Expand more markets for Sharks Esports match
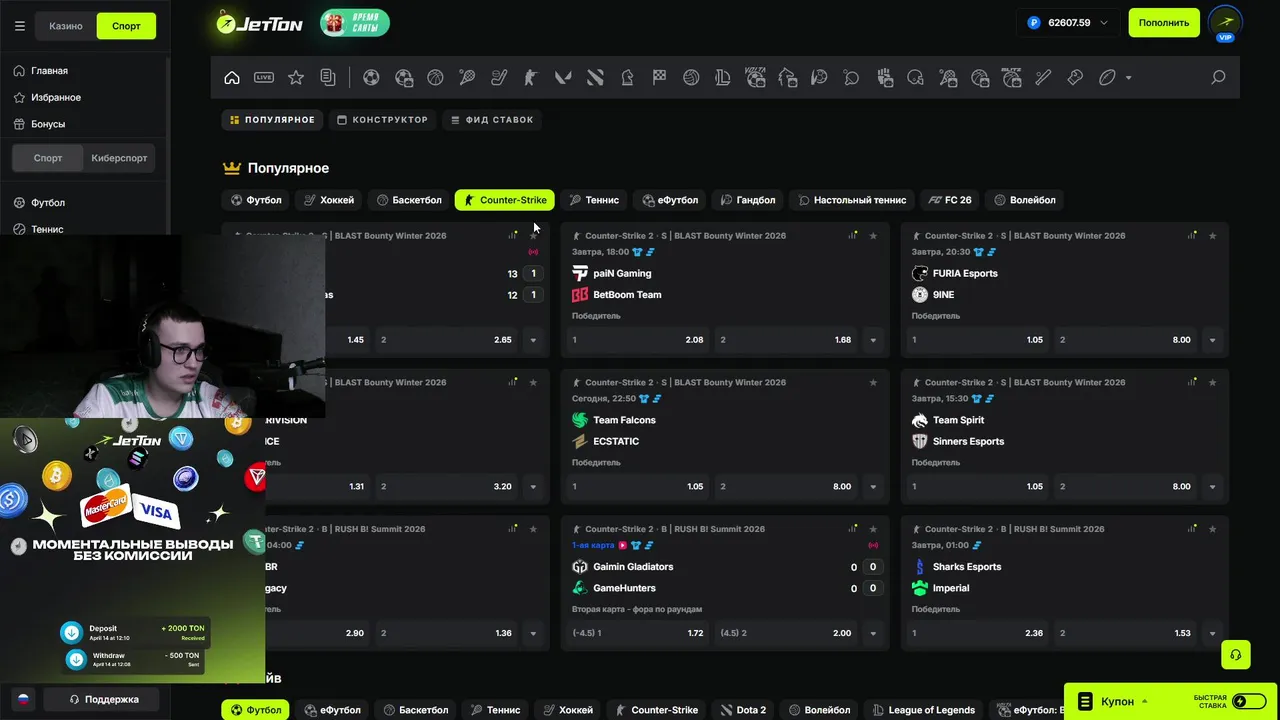 1212,633
